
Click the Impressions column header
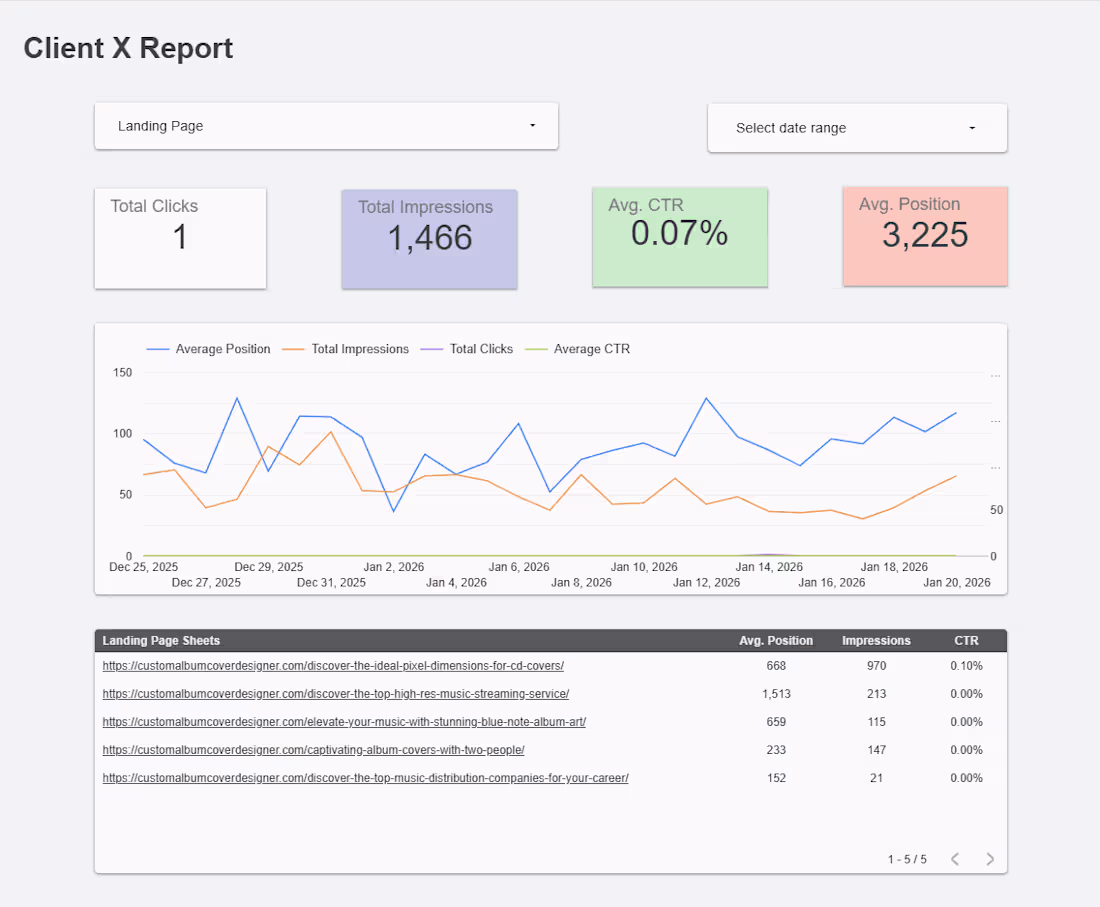click(x=876, y=640)
